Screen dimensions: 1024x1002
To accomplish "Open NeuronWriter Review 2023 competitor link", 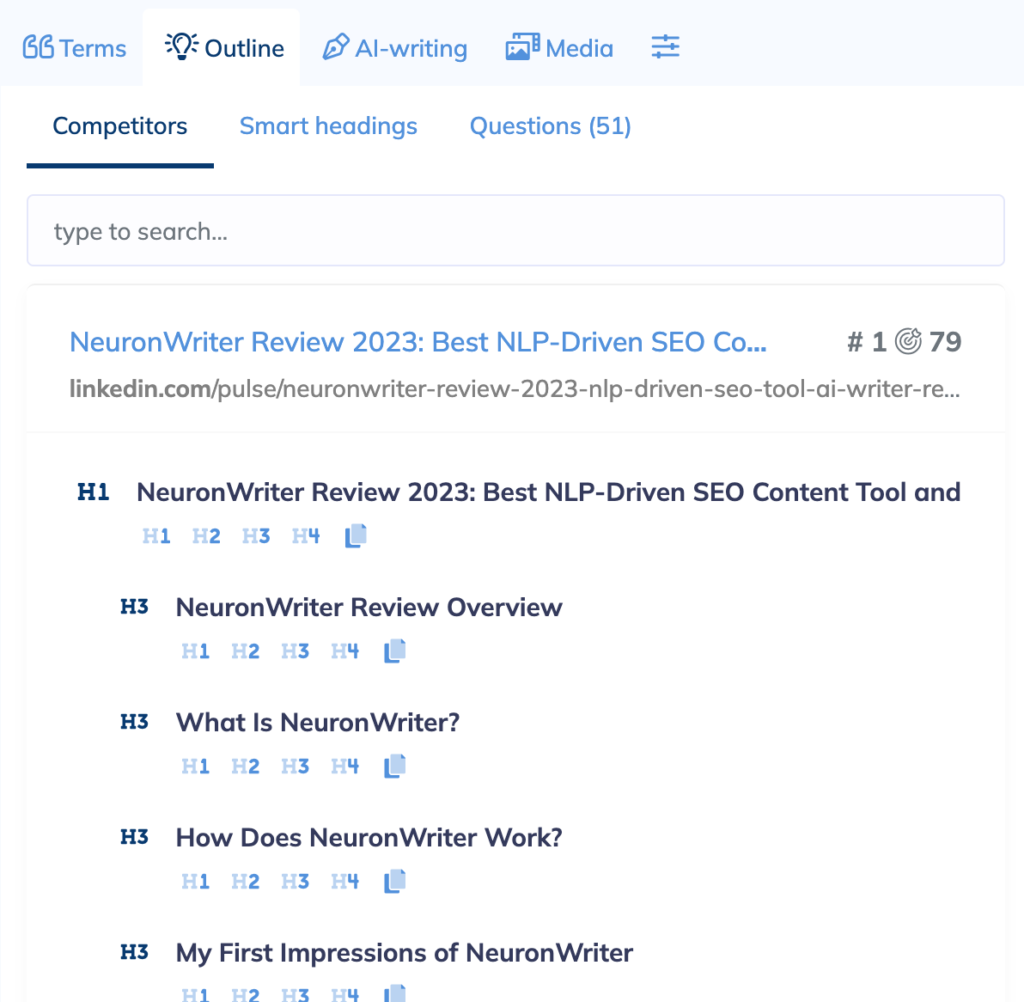I will (418, 342).
